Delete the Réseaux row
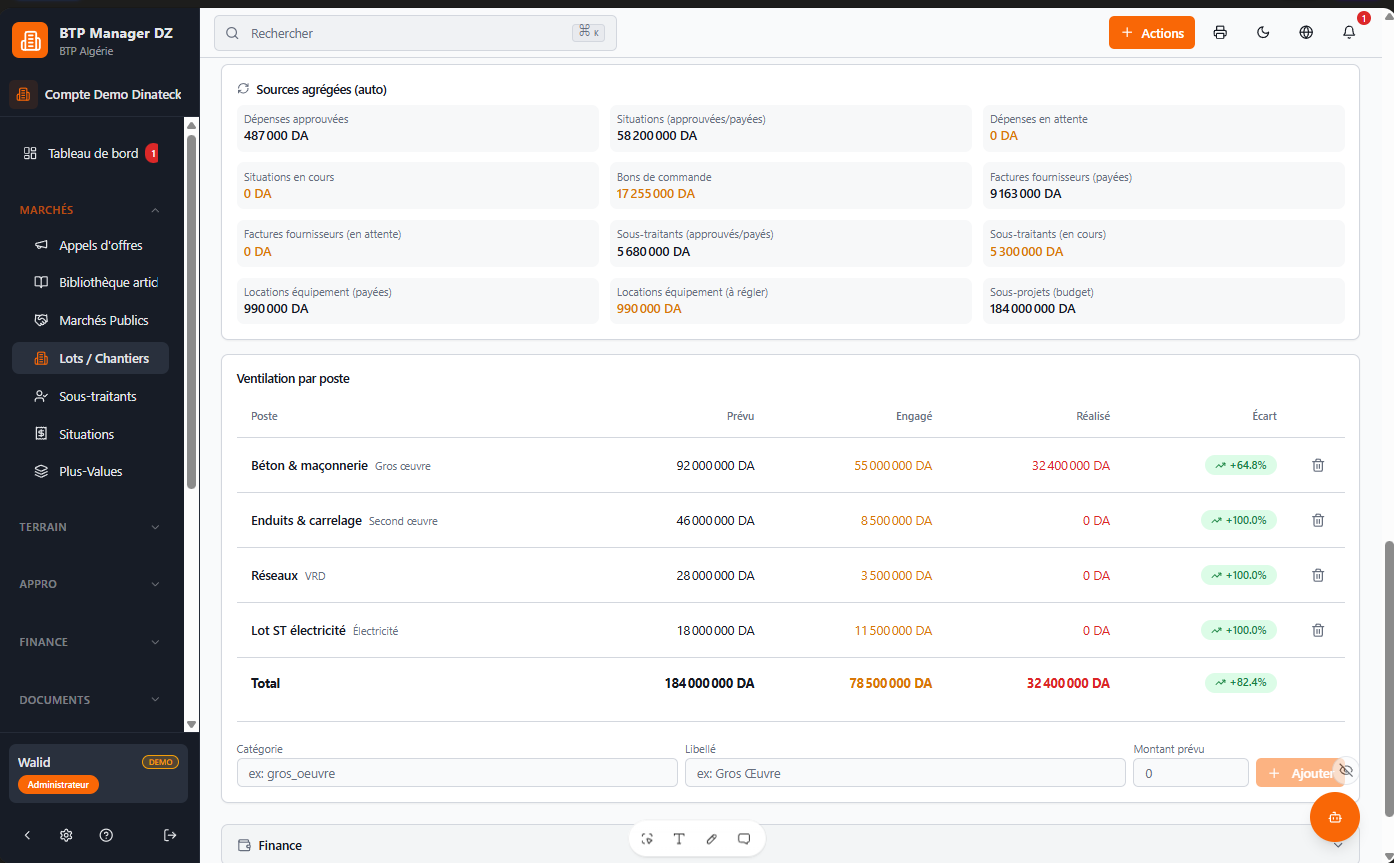 click(x=1318, y=575)
